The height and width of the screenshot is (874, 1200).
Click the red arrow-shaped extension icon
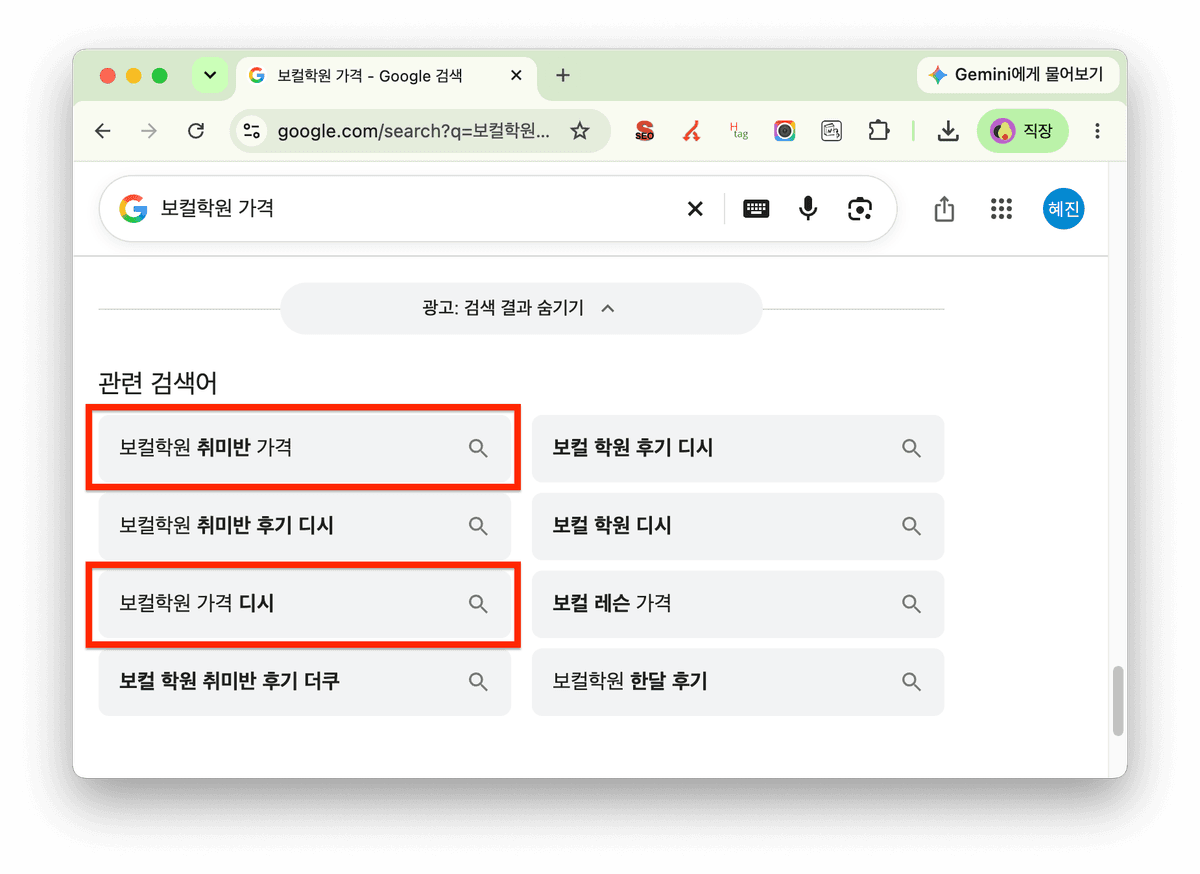click(691, 131)
